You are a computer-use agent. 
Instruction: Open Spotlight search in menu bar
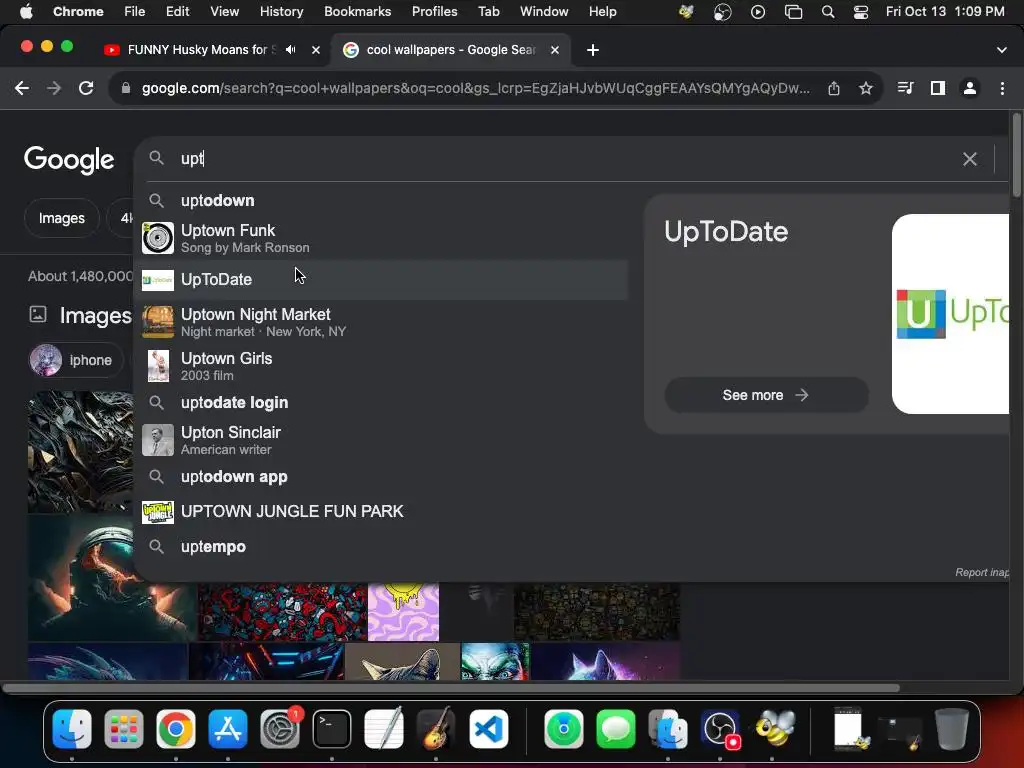[827, 12]
